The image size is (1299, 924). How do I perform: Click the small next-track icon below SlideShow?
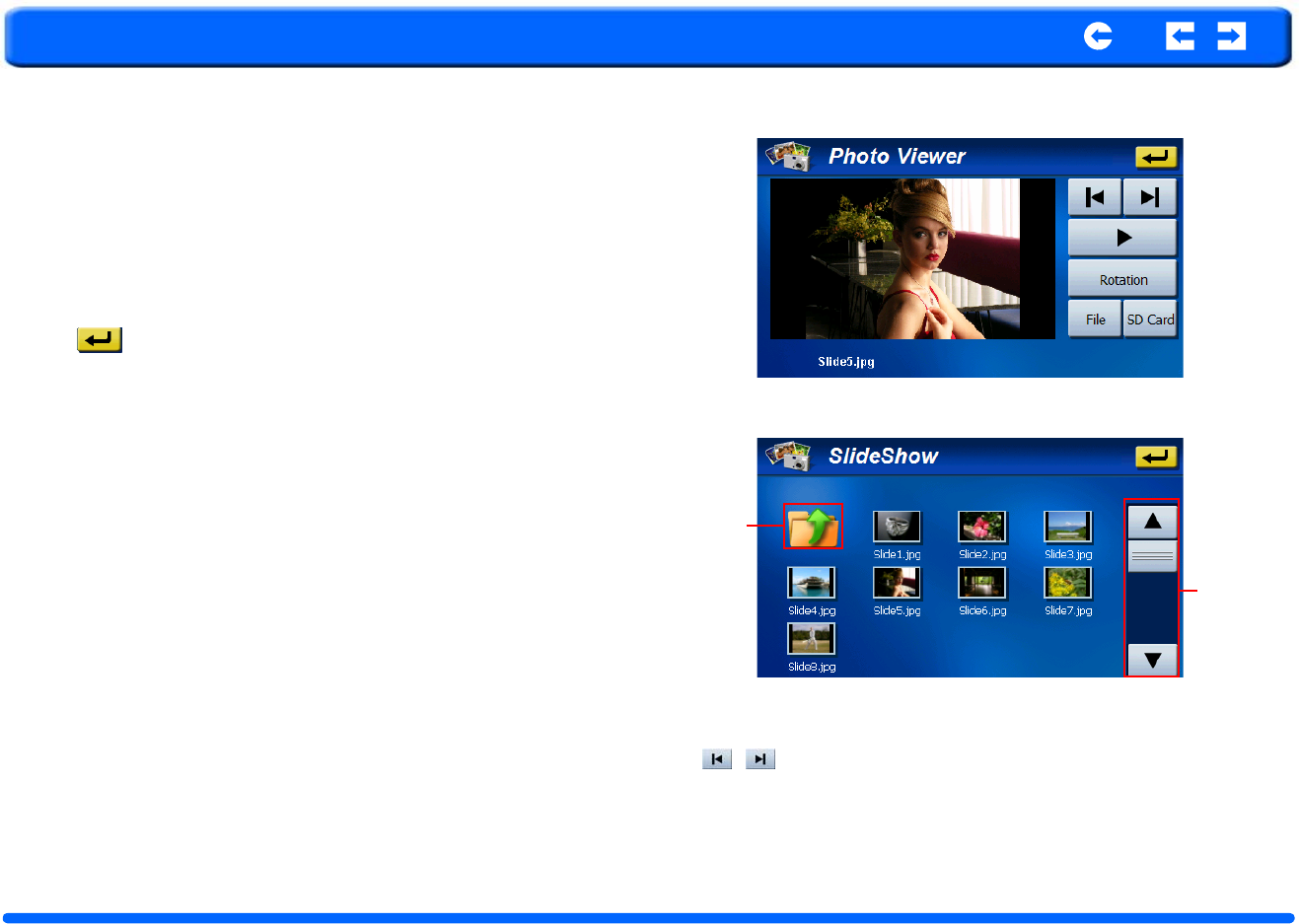coord(760,759)
